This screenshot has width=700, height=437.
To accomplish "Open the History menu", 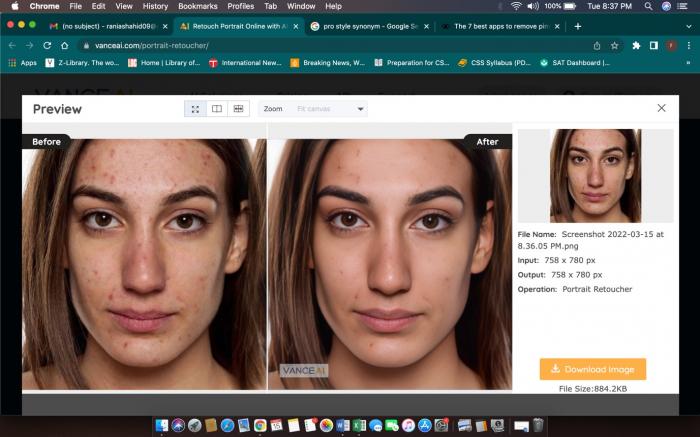I will click(155, 6).
